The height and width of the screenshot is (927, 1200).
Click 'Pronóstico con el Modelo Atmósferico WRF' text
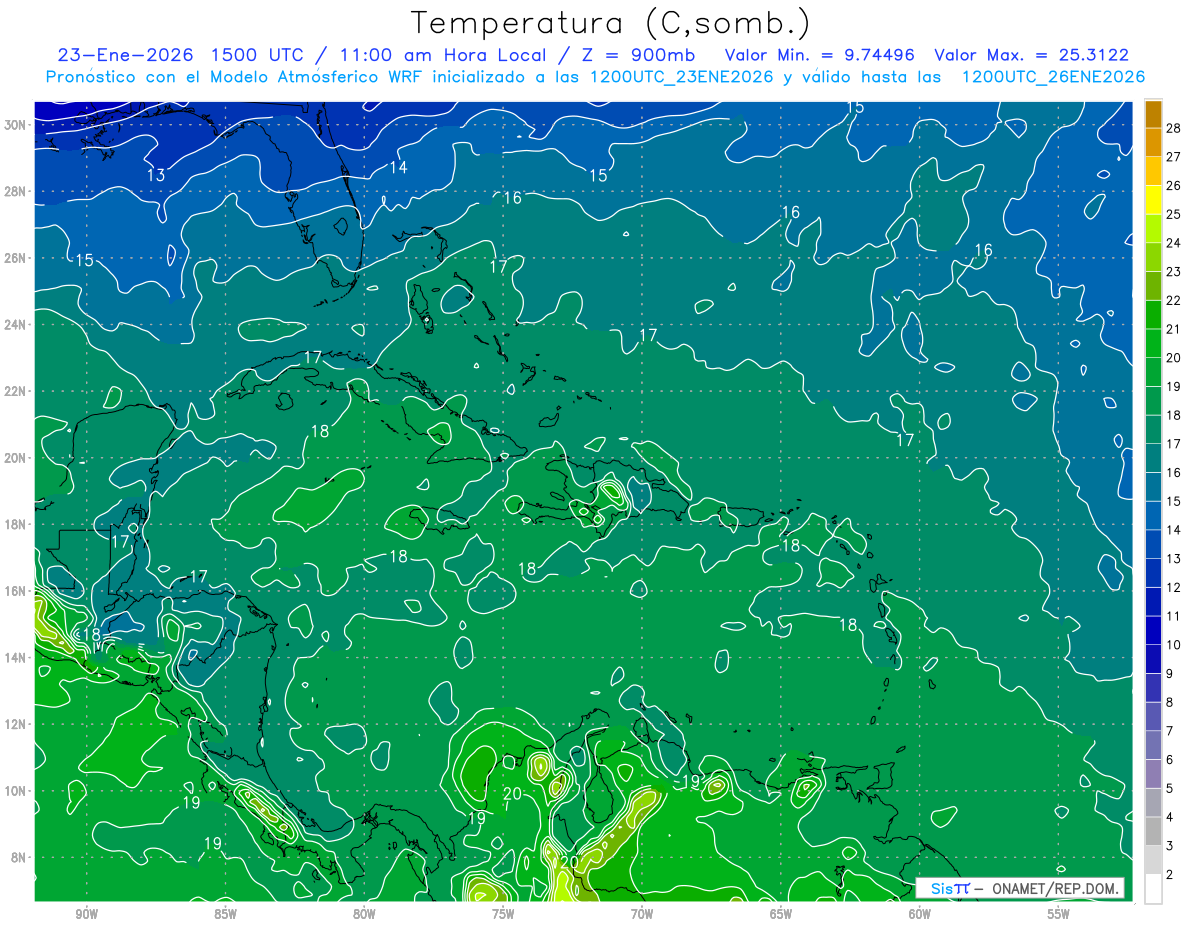[235, 76]
